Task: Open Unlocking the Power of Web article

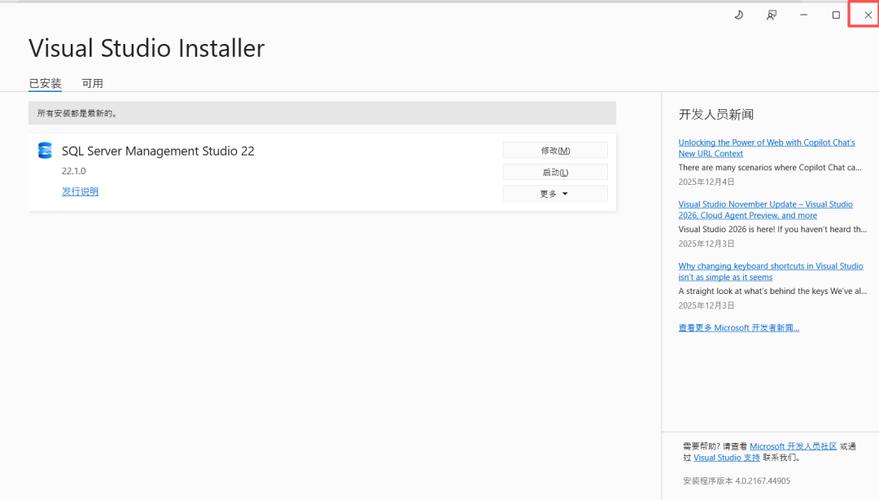Action: pos(766,148)
